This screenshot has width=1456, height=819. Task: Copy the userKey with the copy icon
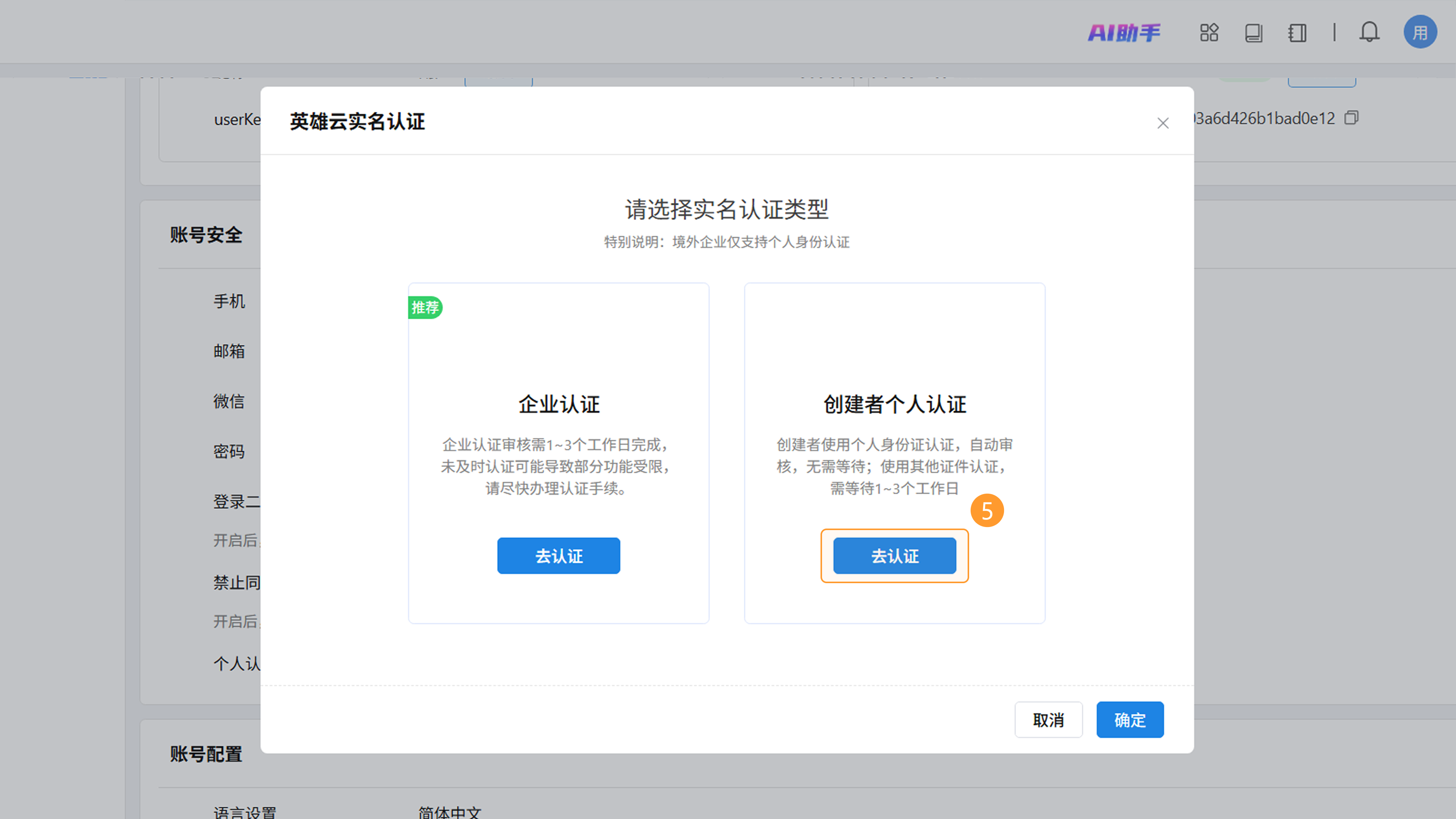pos(1351,118)
